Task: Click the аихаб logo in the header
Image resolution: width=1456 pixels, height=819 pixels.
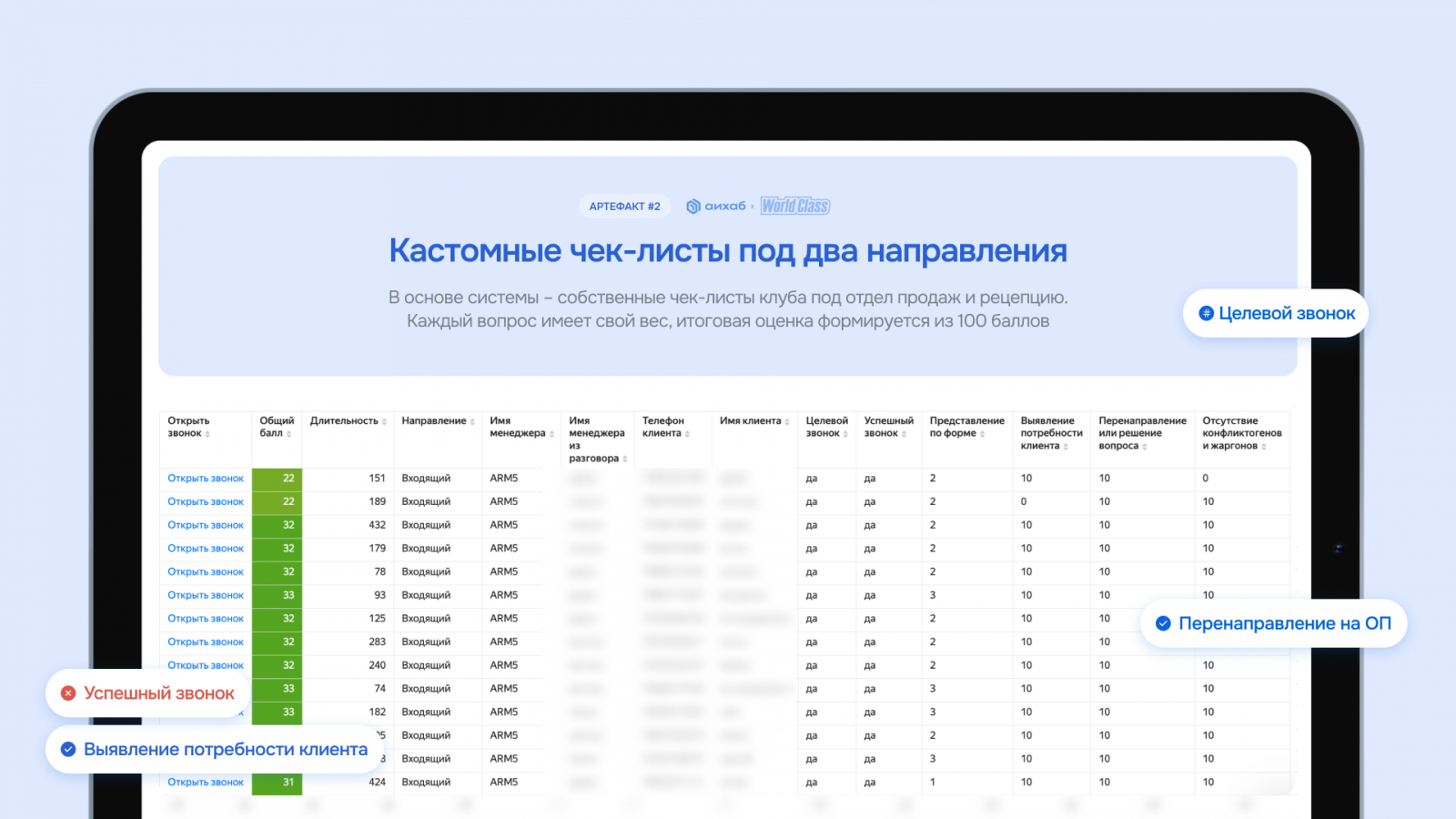Action: coord(716,207)
